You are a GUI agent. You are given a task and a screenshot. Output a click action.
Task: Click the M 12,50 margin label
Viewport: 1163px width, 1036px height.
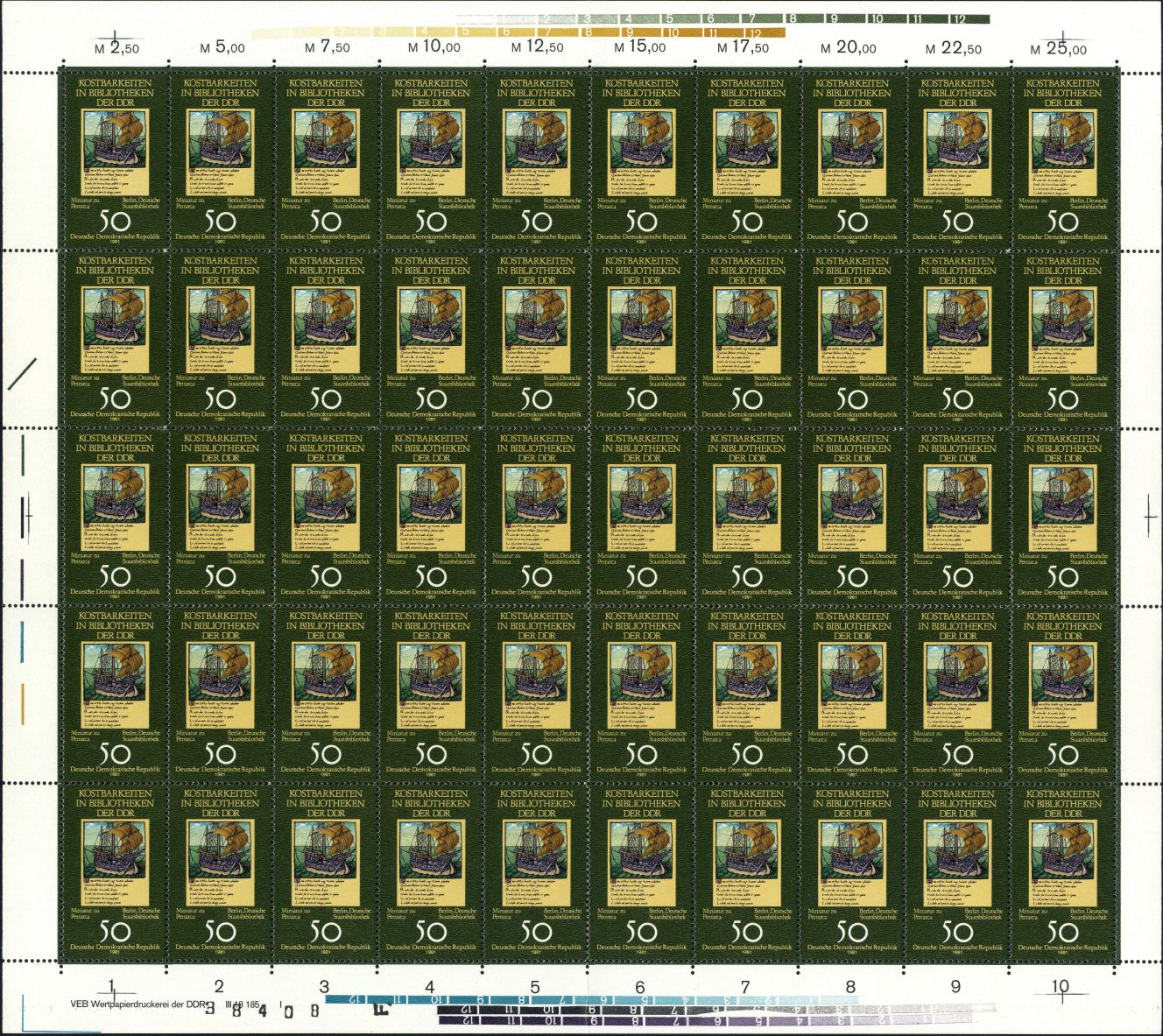pyautogui.click(x=538, y=48)
